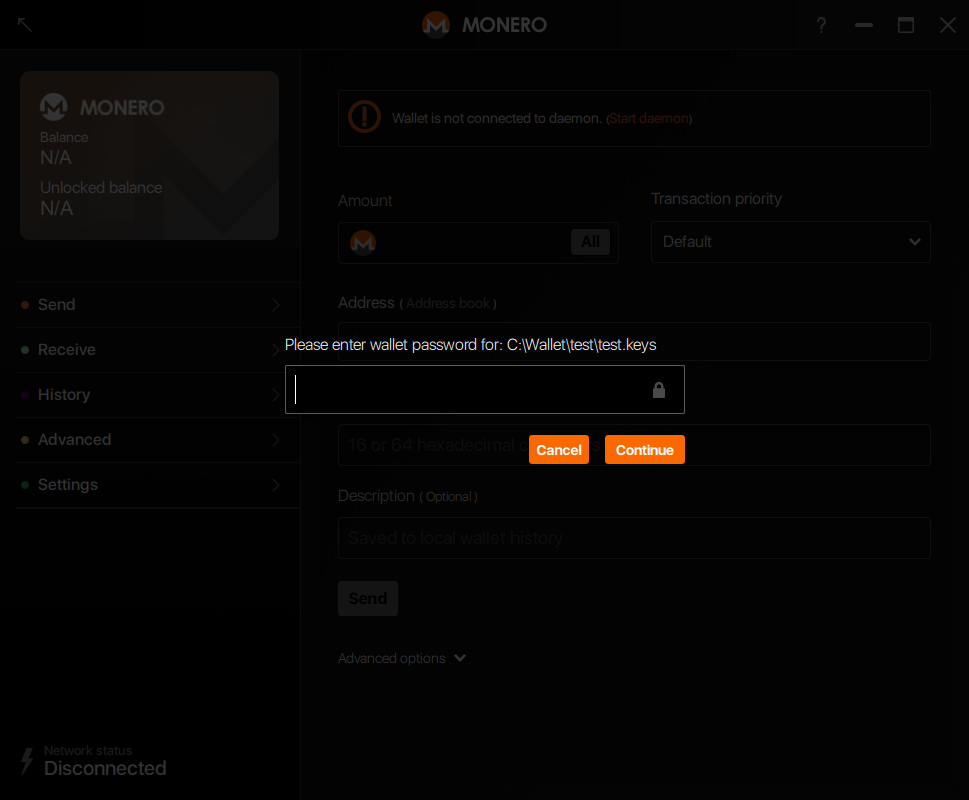Open the Receive menu item
Screen dimensions: 969x800
coord(67,350)
